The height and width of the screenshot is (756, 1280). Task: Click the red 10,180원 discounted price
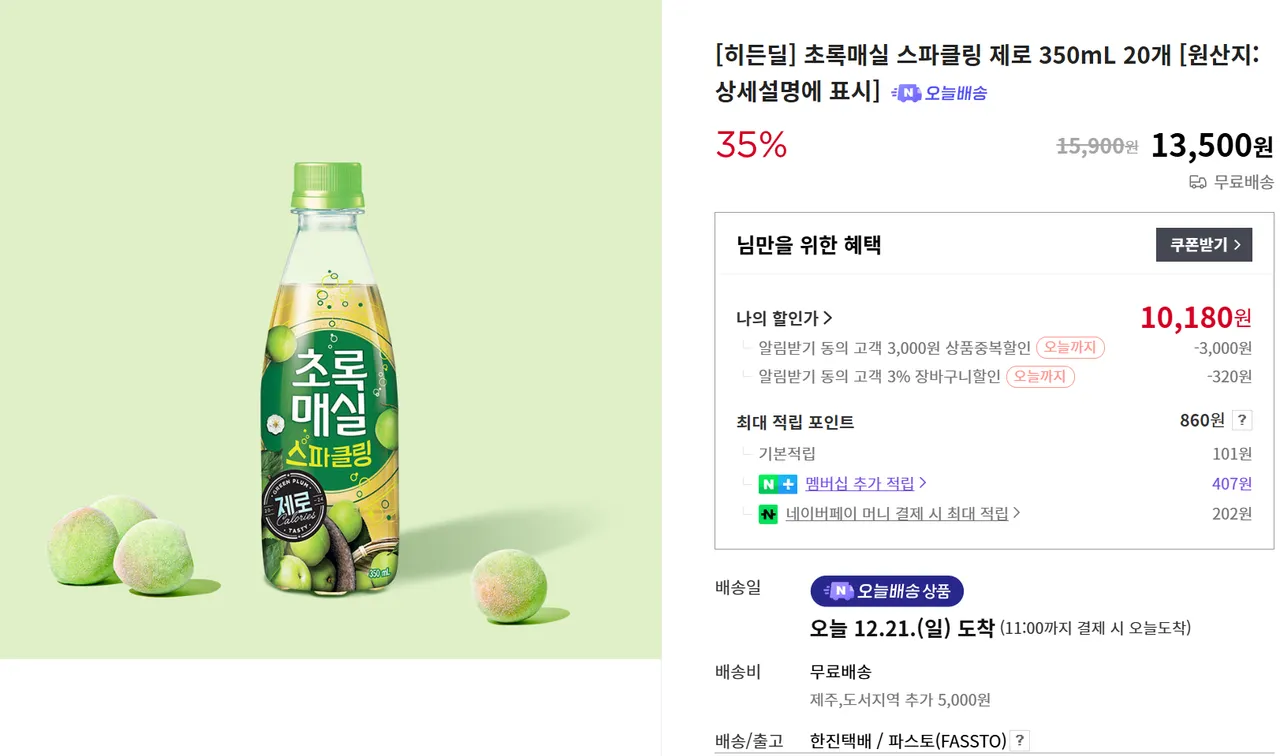coord(1195,318)
